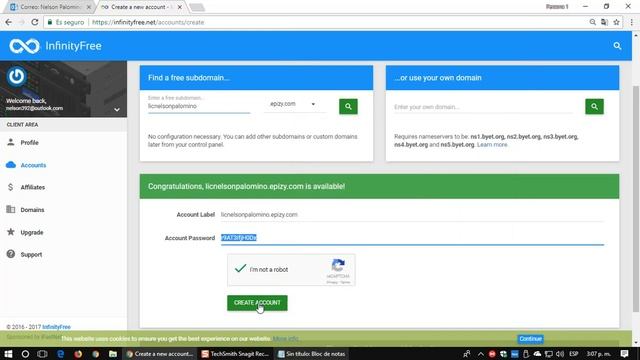Click the InfinityFree infinity logo

point(24,46)
